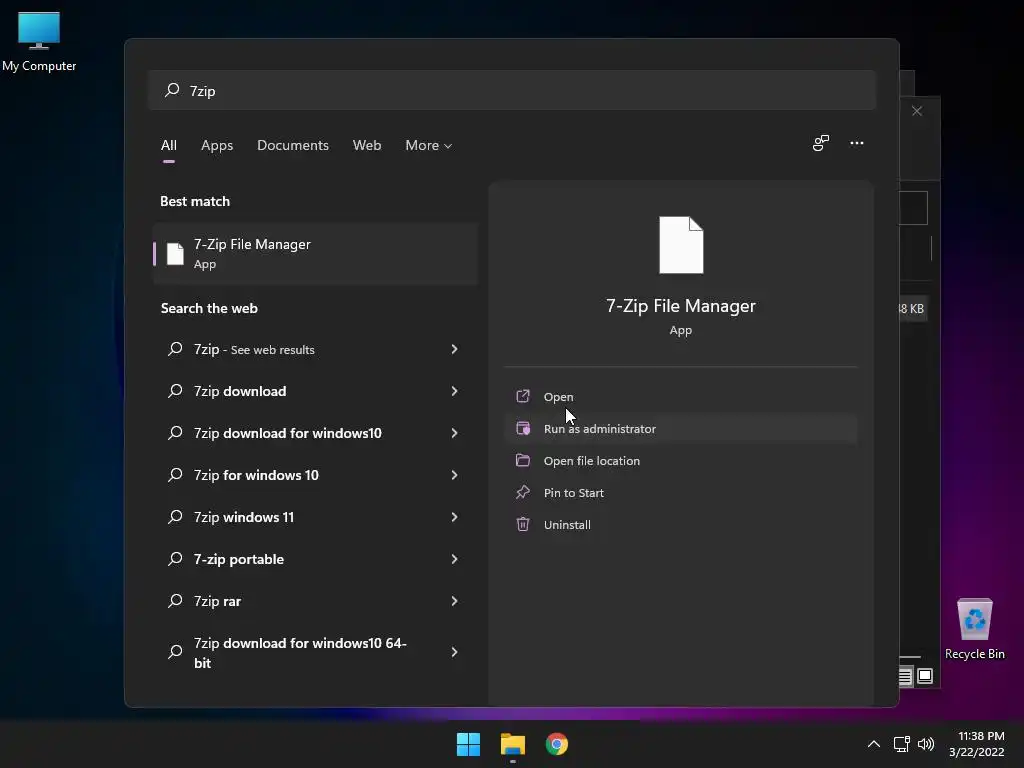Choose Pin to Start
Screen dimensions: 1024x768
point(680,492)
